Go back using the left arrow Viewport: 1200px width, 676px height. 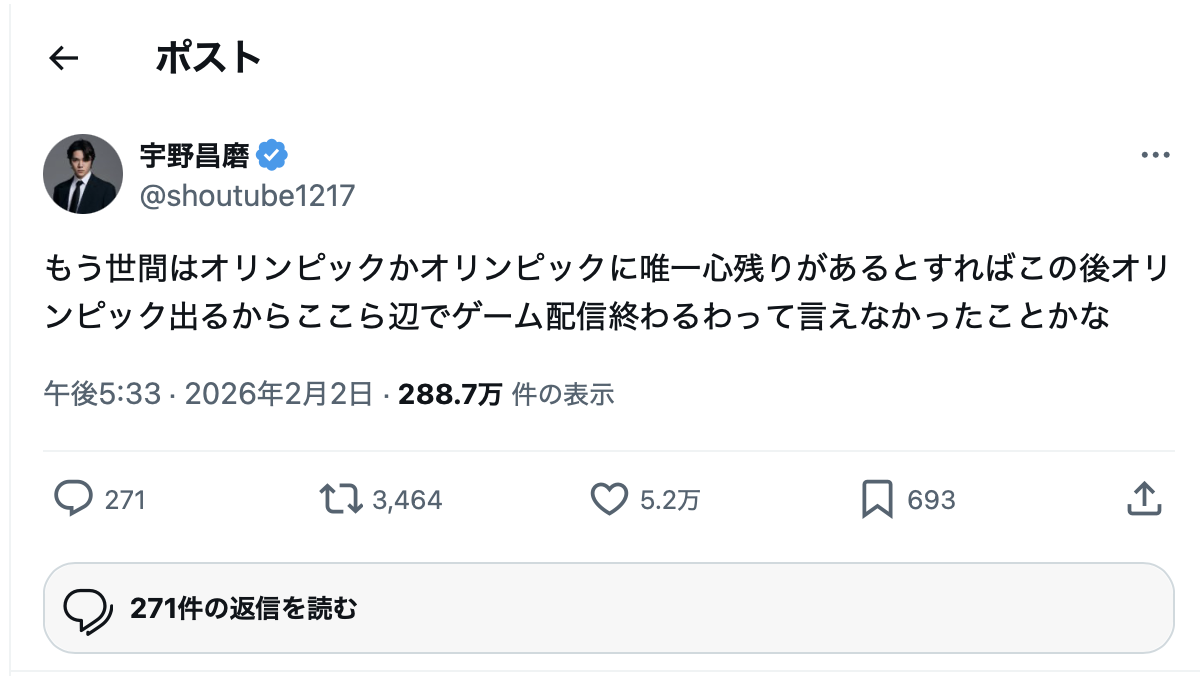64,59
